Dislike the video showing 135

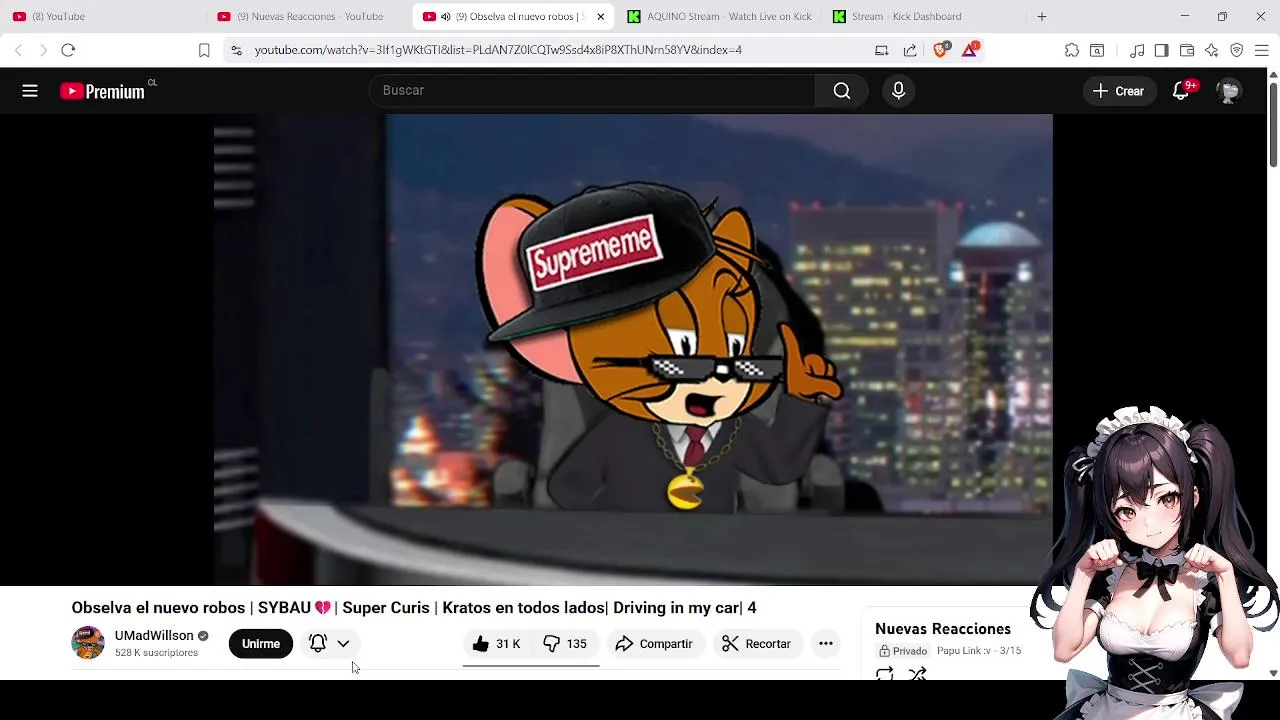pyautogui.click(x=565, y=644)
